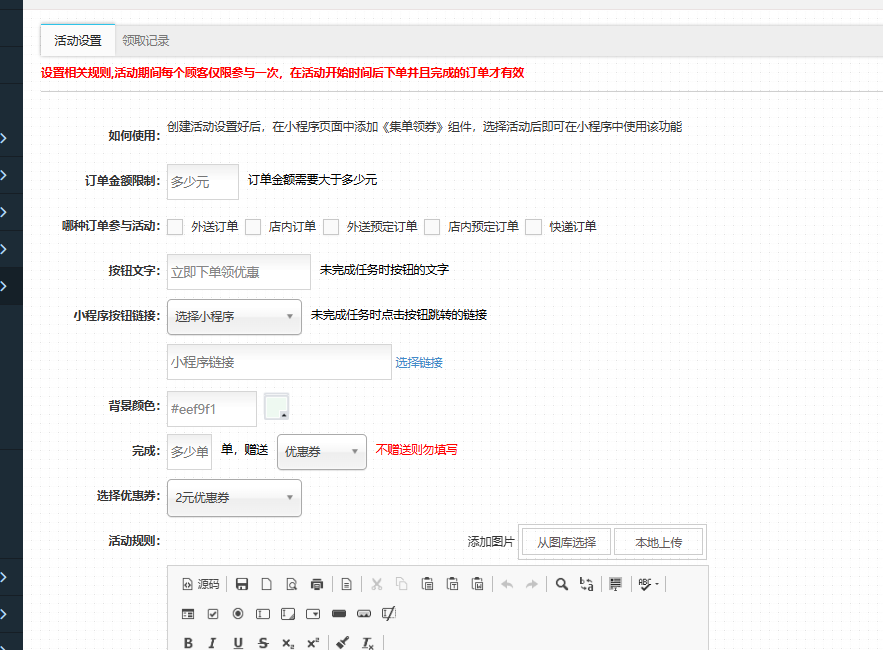Image resolution: width=883 pixels, height=650 pixels.
Task: Switch to the 活动设置 tab
Action: [x=78, y=41]
